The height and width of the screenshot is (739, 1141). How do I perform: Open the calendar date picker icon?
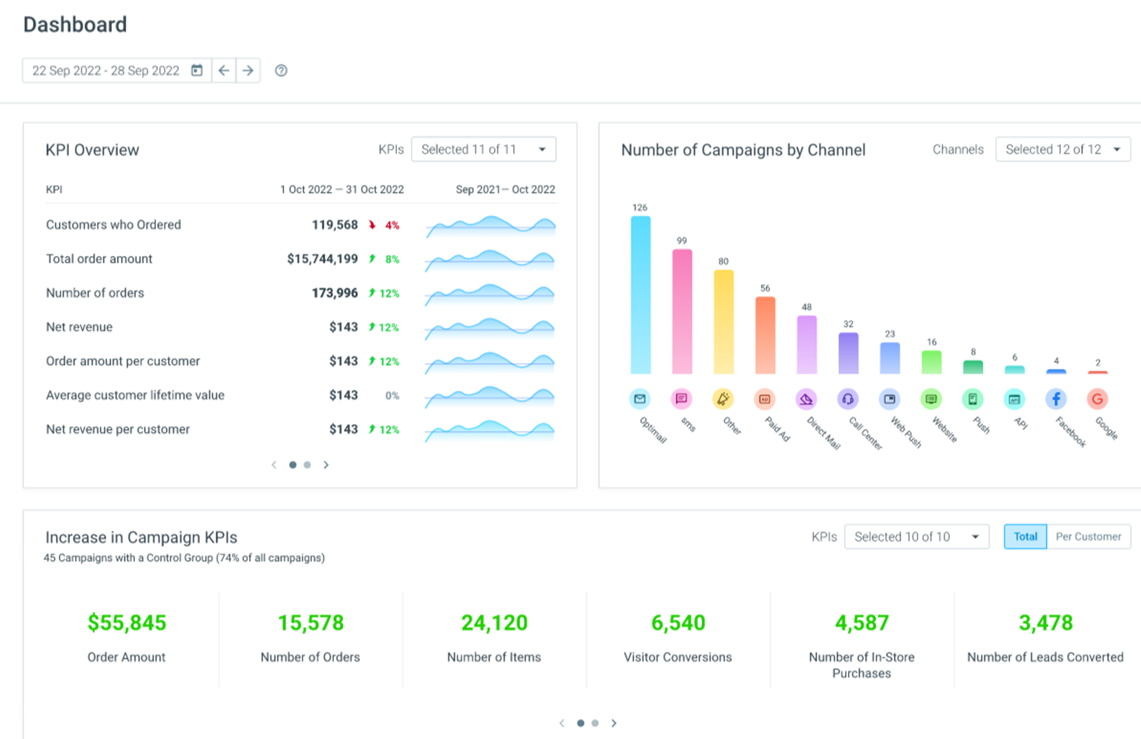(196, 71)
